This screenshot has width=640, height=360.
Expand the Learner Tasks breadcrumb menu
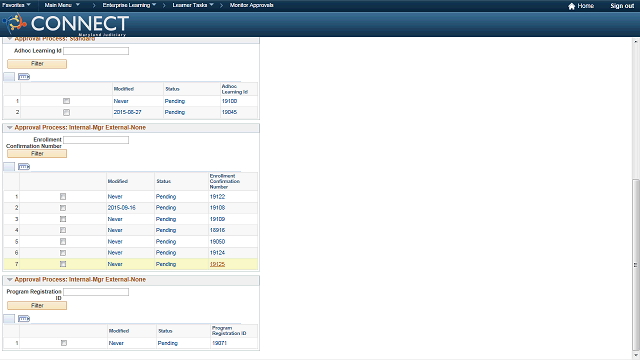[x=193, y=5]
